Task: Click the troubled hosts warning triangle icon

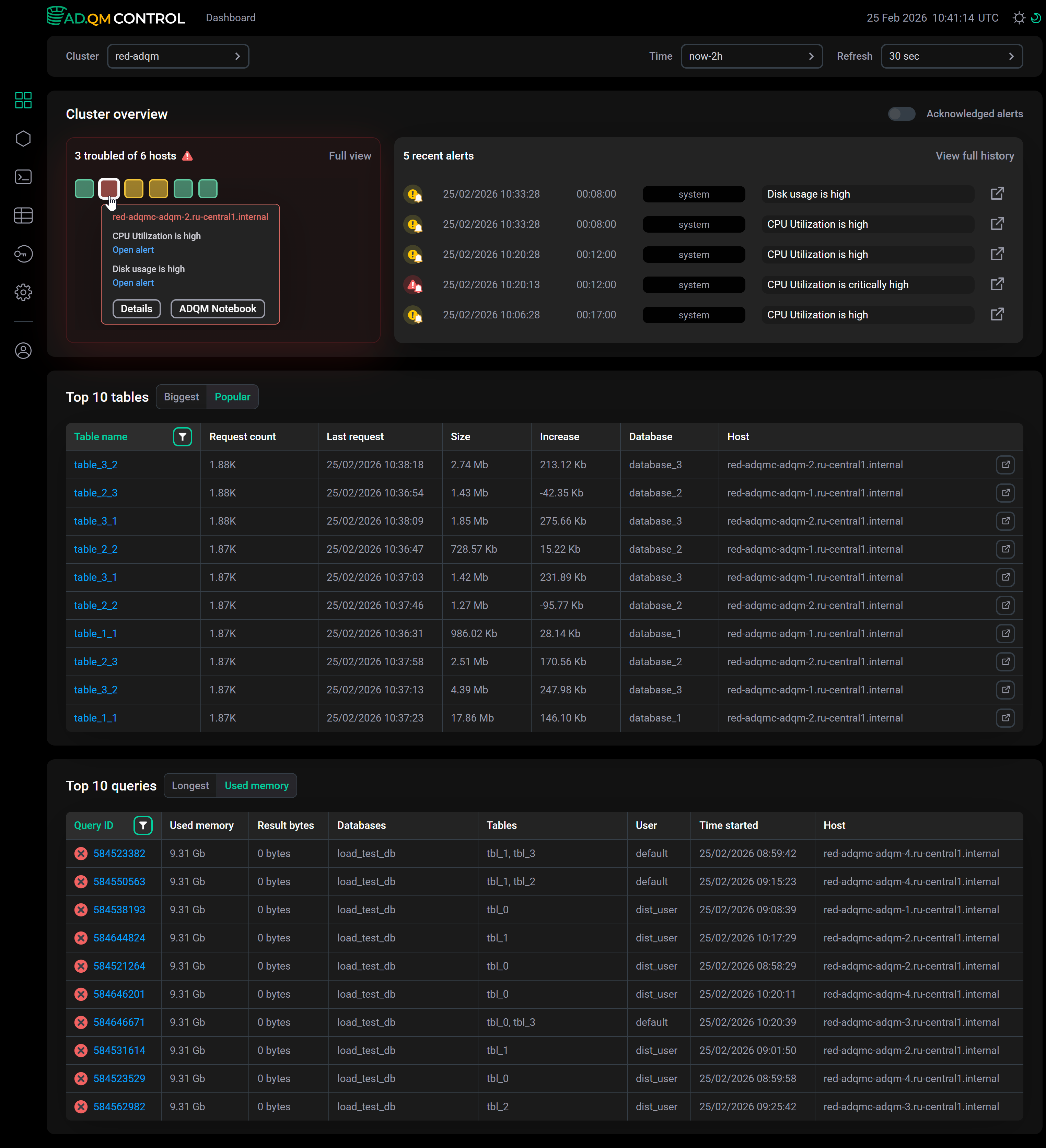Action: (x=187, y=156)
